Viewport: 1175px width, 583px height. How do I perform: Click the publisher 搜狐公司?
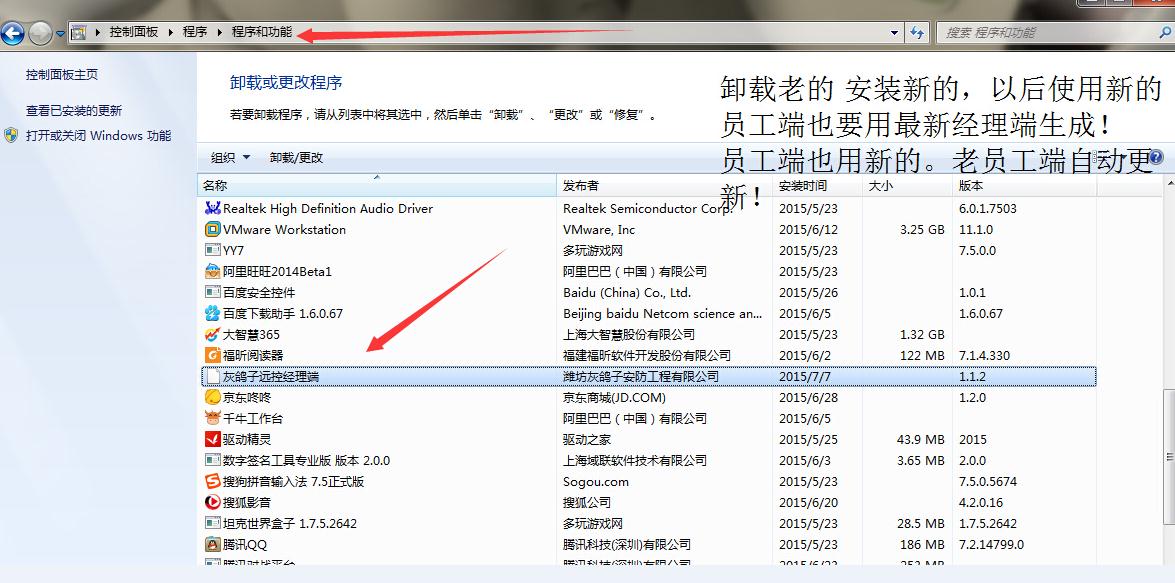(587, 502)
